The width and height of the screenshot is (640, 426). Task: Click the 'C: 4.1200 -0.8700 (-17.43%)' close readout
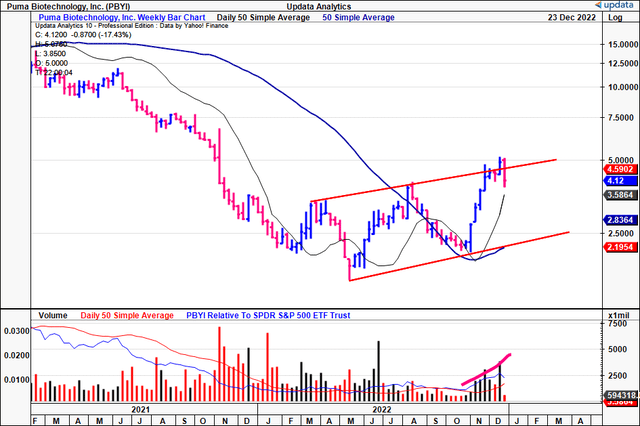tap(83, 35)
